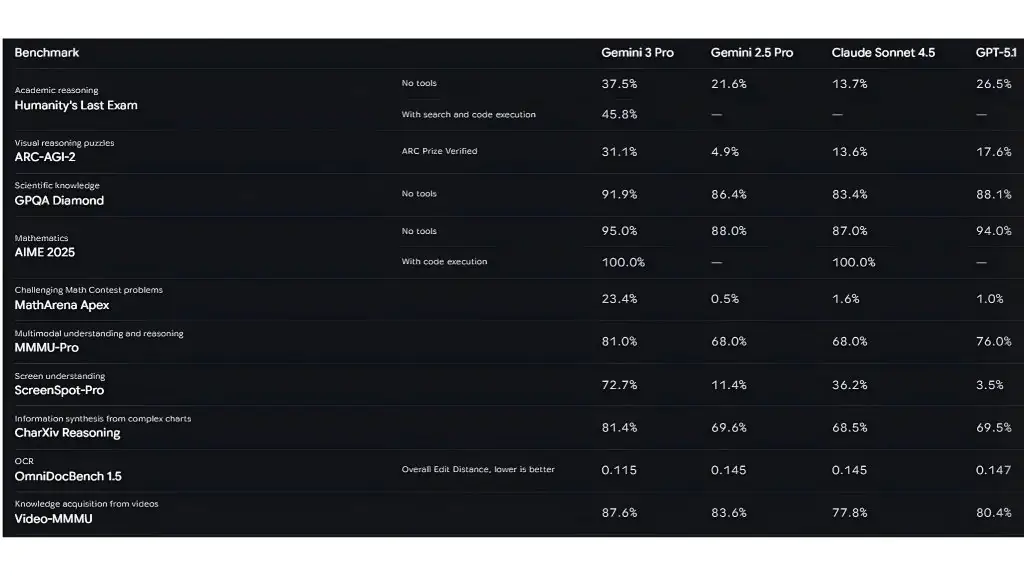
Task: Click the 'Overall Edit Distance, lower is better' note
Action: tap(478, 469)
